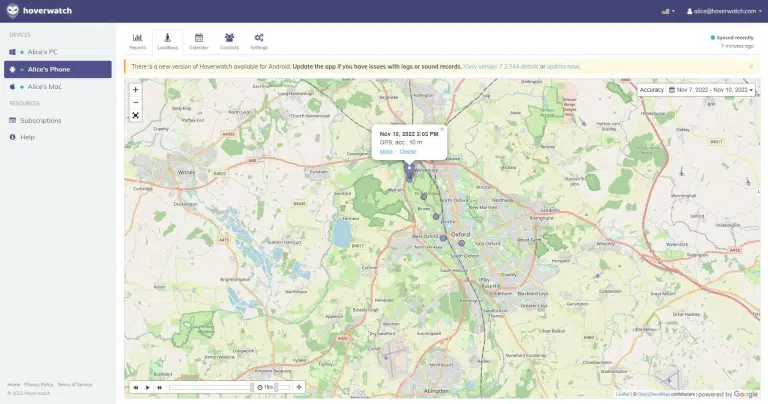Open the Settings gears icon
Screen dimensions: 768x404
click(x=259, y=40)
